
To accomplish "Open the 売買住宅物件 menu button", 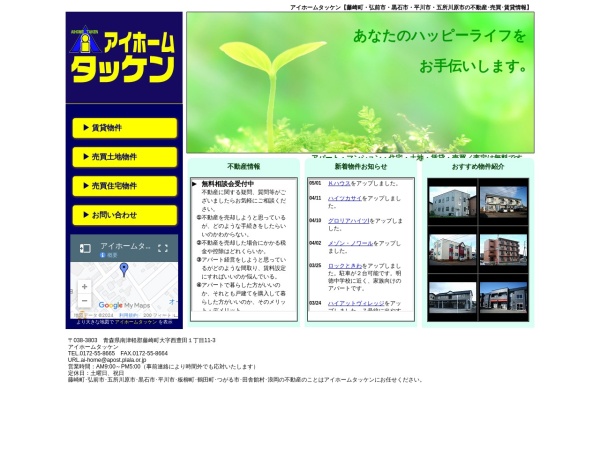I will tap(125, 186).
